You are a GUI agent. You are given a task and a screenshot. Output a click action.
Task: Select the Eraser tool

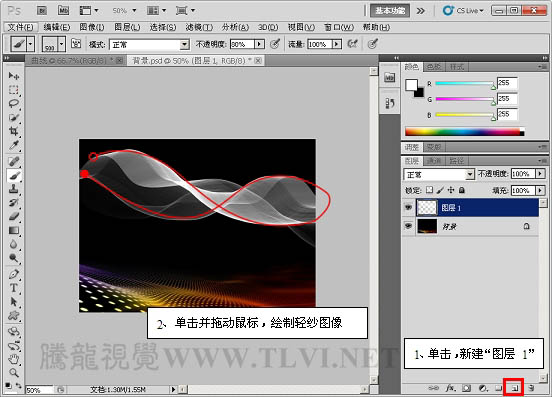click(x=14, y=216)
